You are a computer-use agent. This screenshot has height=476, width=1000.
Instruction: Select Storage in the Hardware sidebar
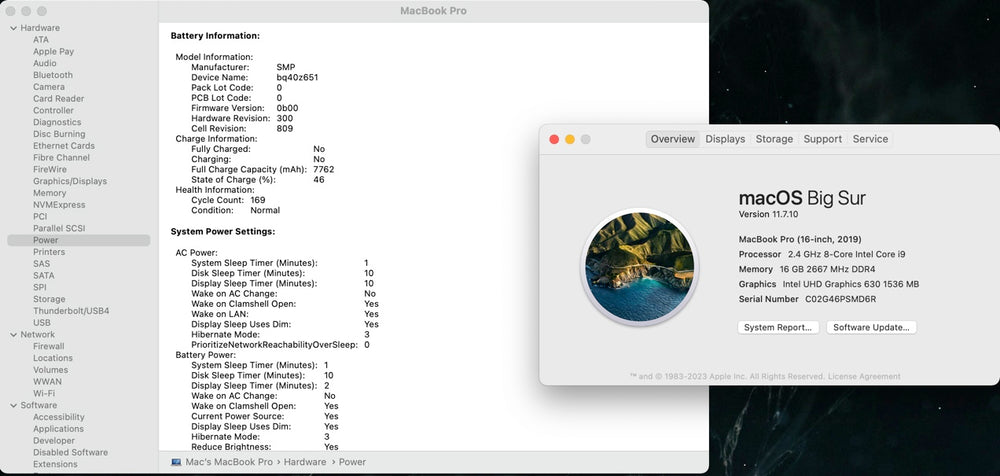(49, 299)
